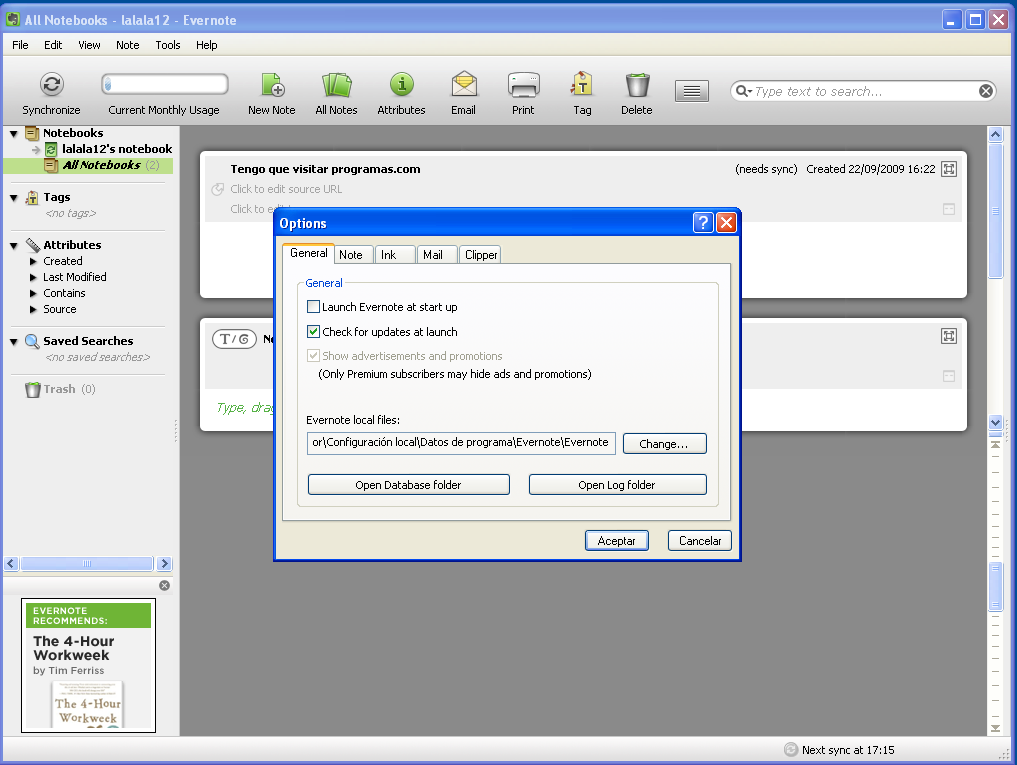Click Open Log folder button
The height and width of the screenshot is (765, 1017).
(617, 485)
